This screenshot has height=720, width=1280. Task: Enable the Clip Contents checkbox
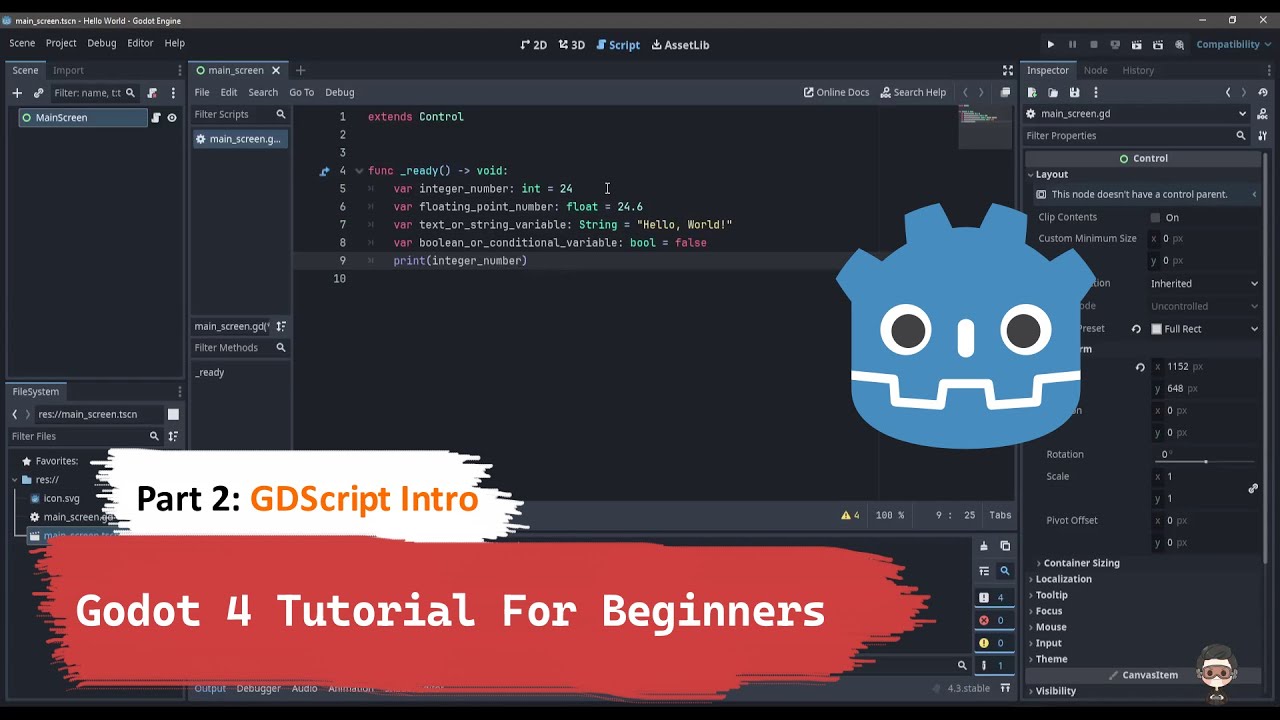pos(1156,217)
